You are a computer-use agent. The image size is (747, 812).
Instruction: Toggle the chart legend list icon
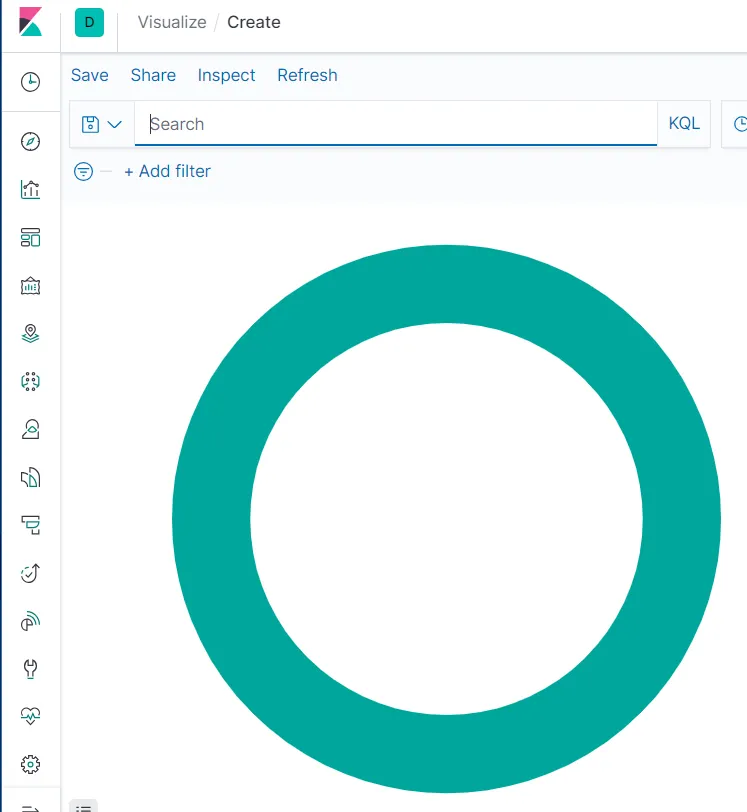(x=83, y=806)
